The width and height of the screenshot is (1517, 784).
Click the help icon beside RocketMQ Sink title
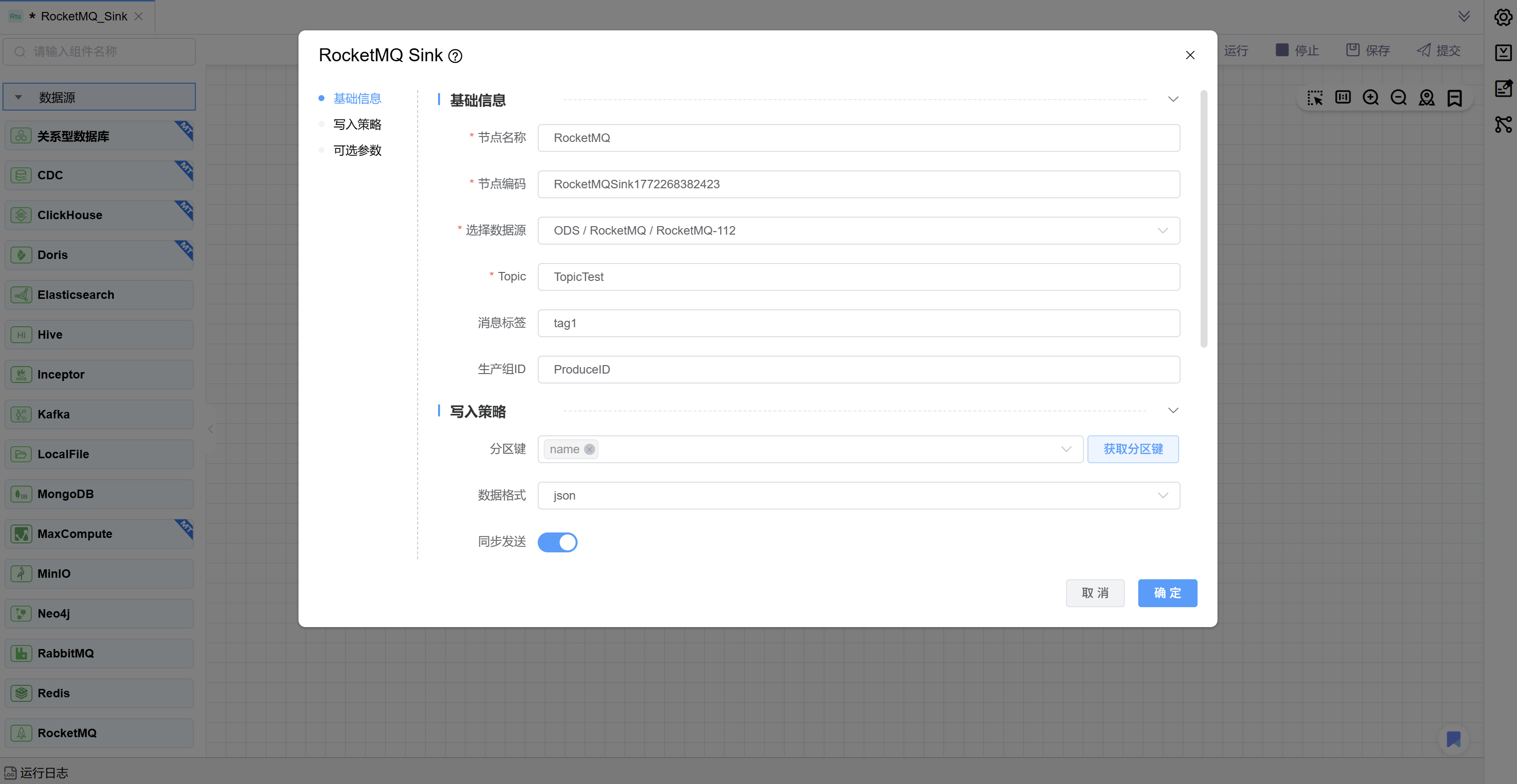pos(455,56)
